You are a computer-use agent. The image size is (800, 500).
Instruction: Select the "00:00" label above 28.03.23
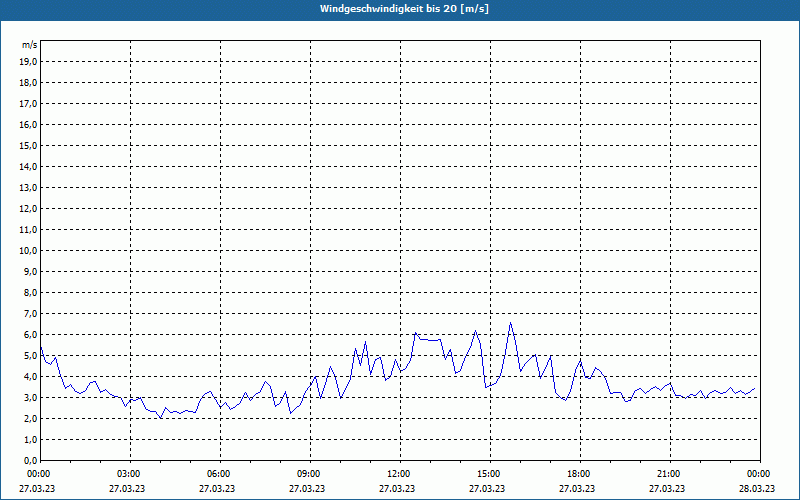(x=760, y=474)
